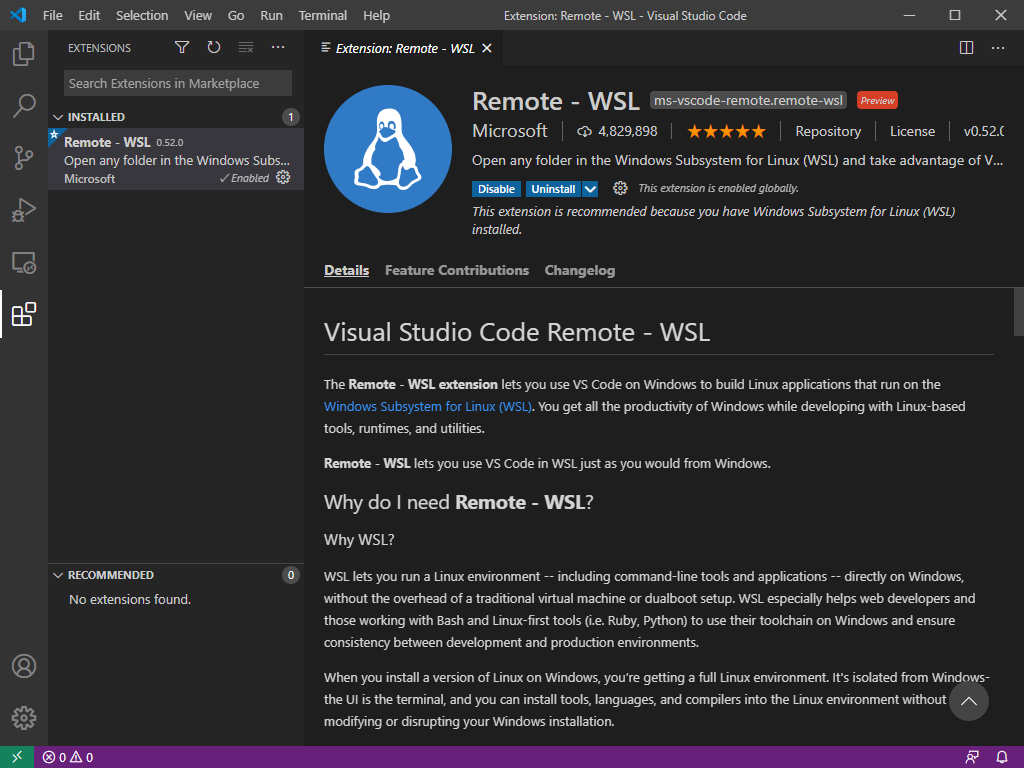Open the Source Control view
Image resolution: width=1024 pixels, height=768 pixels.
24,157
